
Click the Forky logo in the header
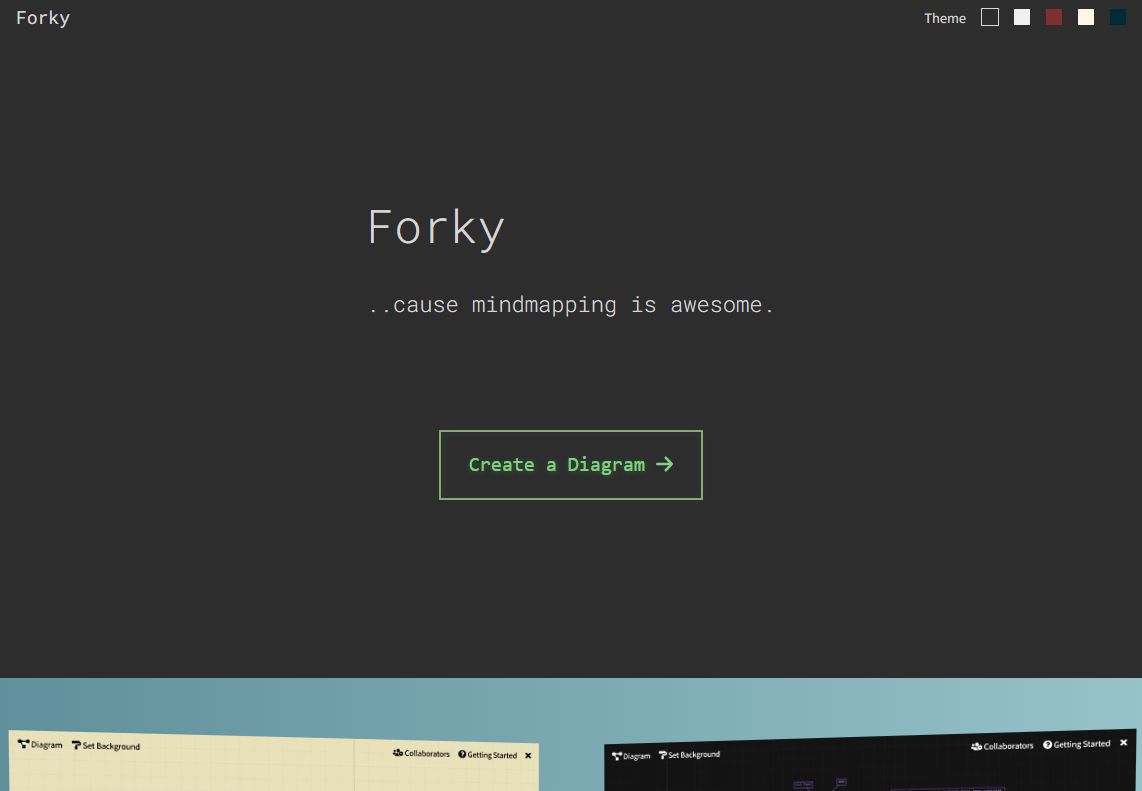click(43, 17)
